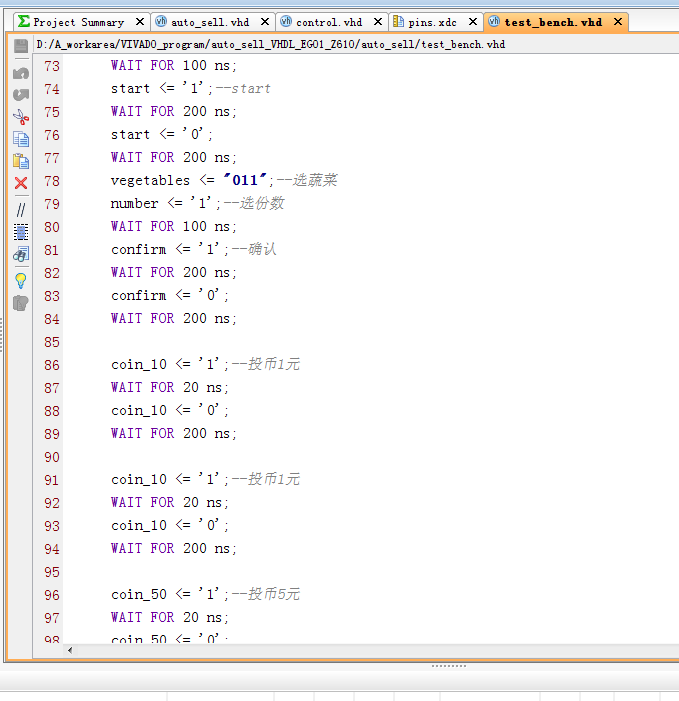Click the Paste clipboard icon
679x701 pixels.
(x=20, y=160)
